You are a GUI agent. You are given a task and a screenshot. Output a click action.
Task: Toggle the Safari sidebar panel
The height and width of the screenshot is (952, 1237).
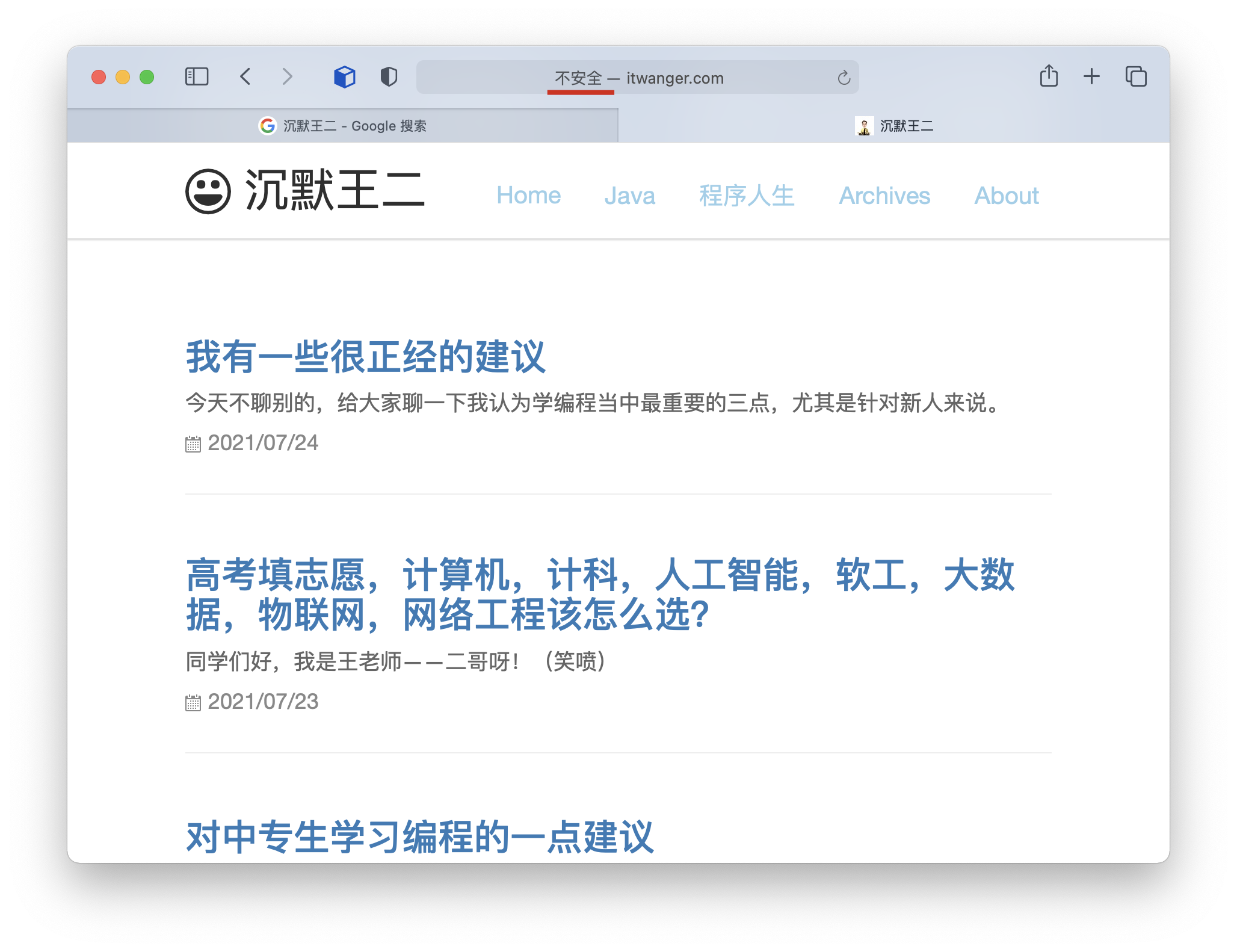click(197, 77)
